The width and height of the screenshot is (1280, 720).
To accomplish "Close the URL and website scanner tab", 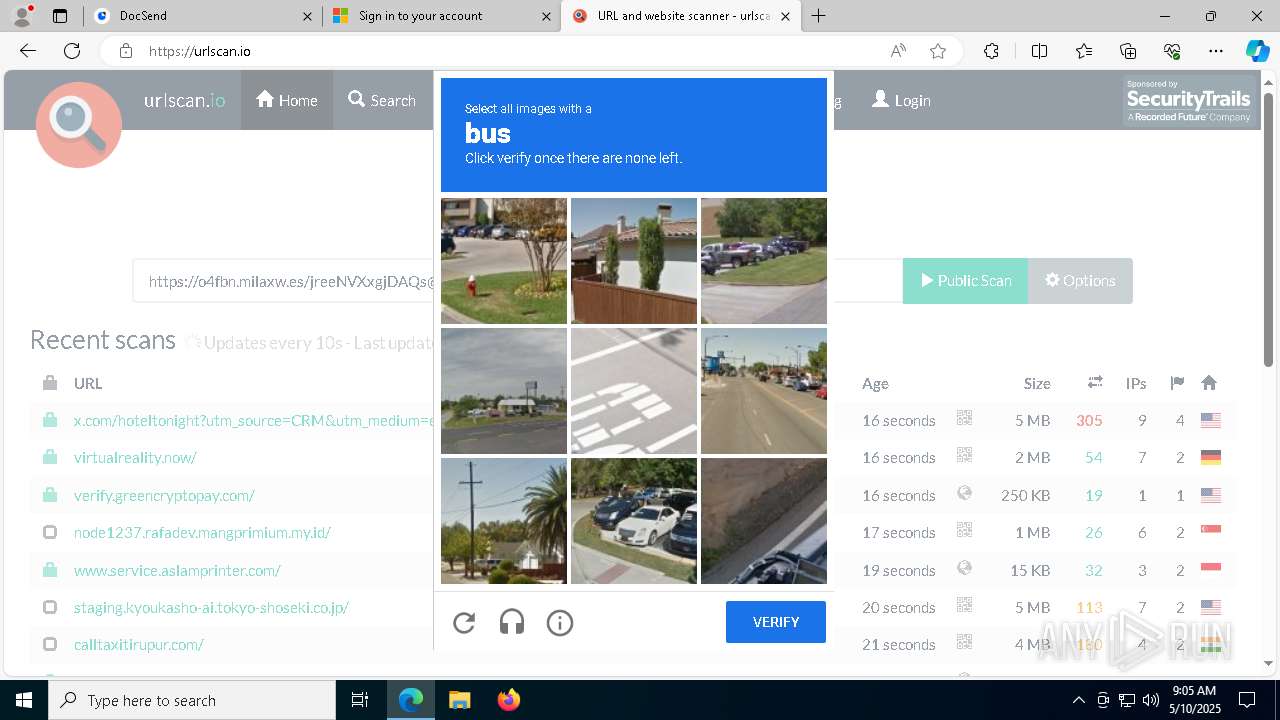I will (x=785, y=16).
